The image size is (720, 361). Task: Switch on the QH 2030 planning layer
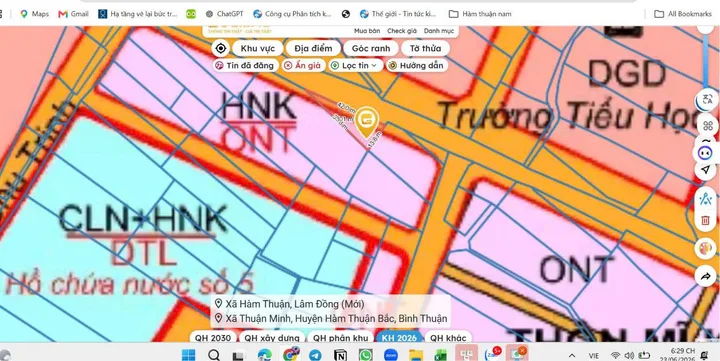[x=213, y=338]
